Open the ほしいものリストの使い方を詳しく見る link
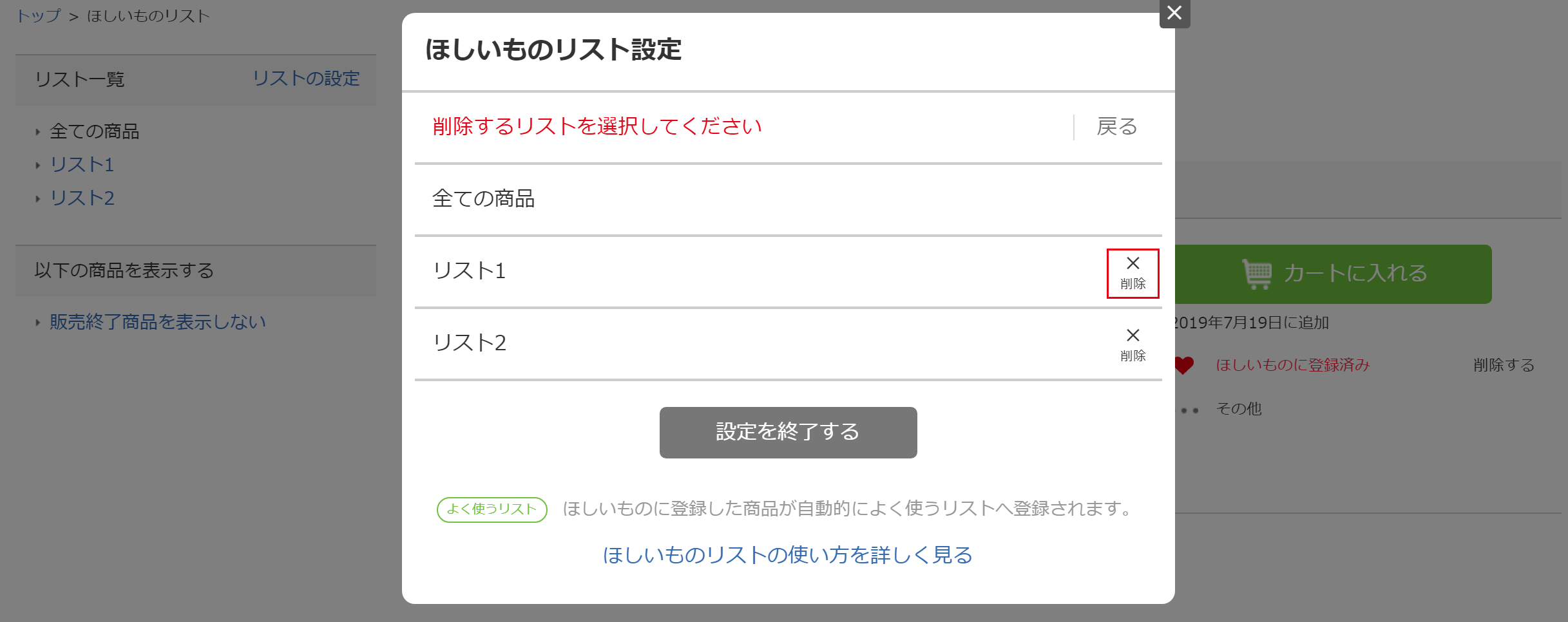 point(788,555)
